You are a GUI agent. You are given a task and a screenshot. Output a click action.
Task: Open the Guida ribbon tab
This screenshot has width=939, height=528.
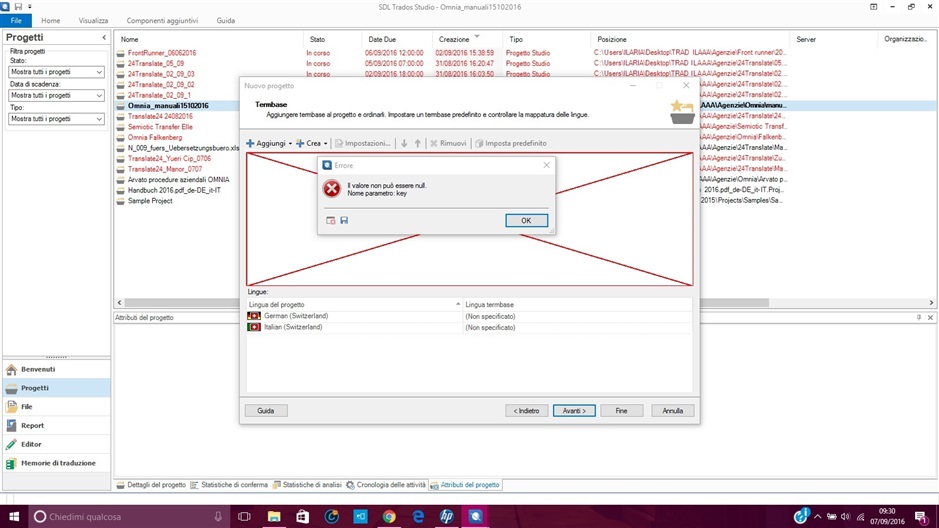(x=226, y=20)
